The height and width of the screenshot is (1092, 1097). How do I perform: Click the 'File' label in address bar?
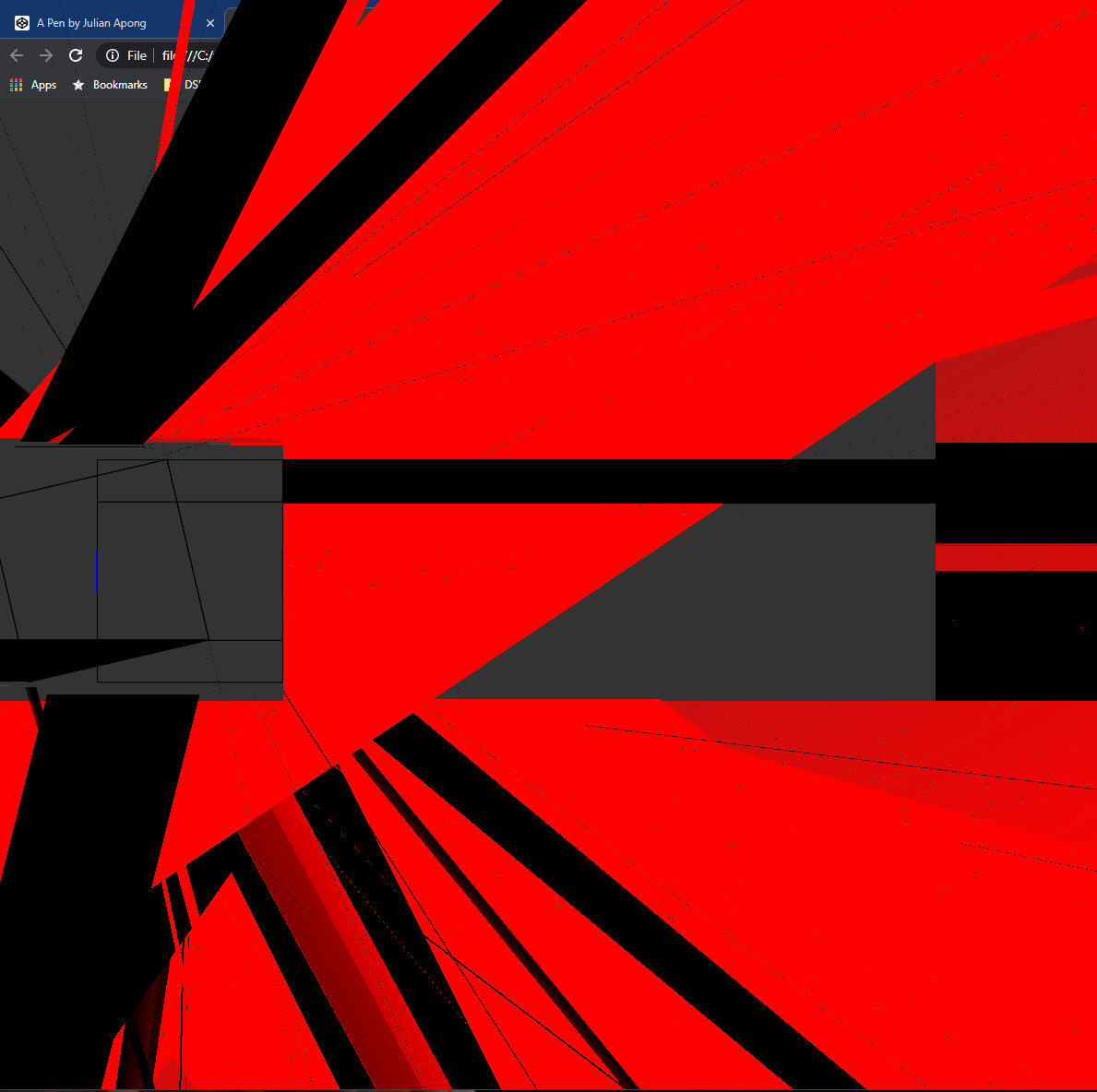coord(137,55)
